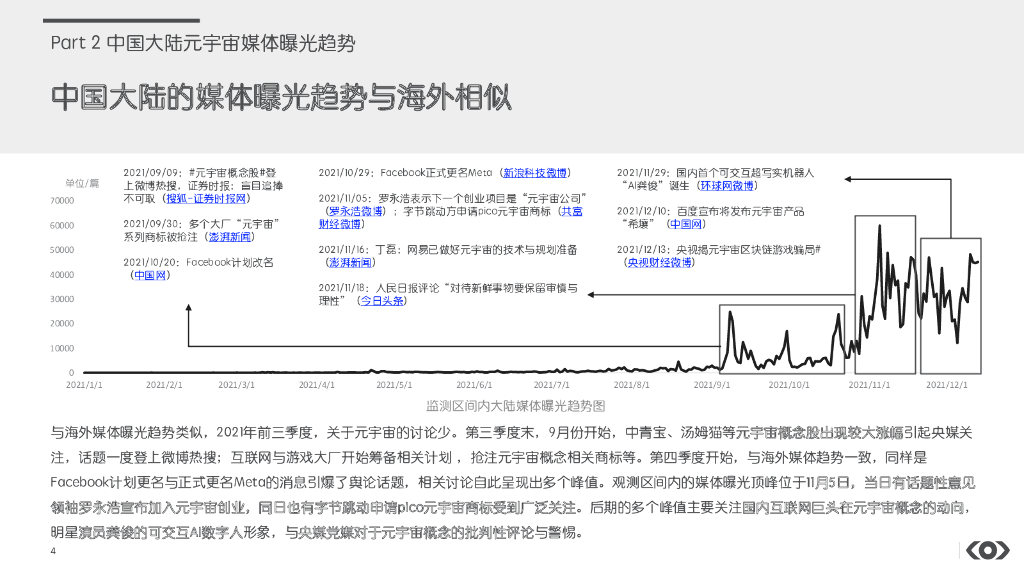1024x576 pixels.
Task: Click the body paragraph starting 与海外媒体曝光趋势类似
Action: pos(513,483)
